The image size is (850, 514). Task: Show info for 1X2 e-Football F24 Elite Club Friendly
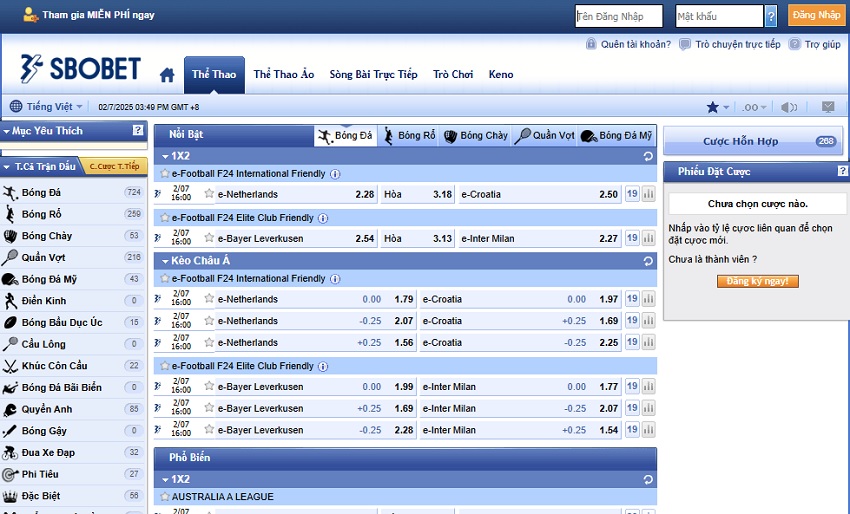323,219
